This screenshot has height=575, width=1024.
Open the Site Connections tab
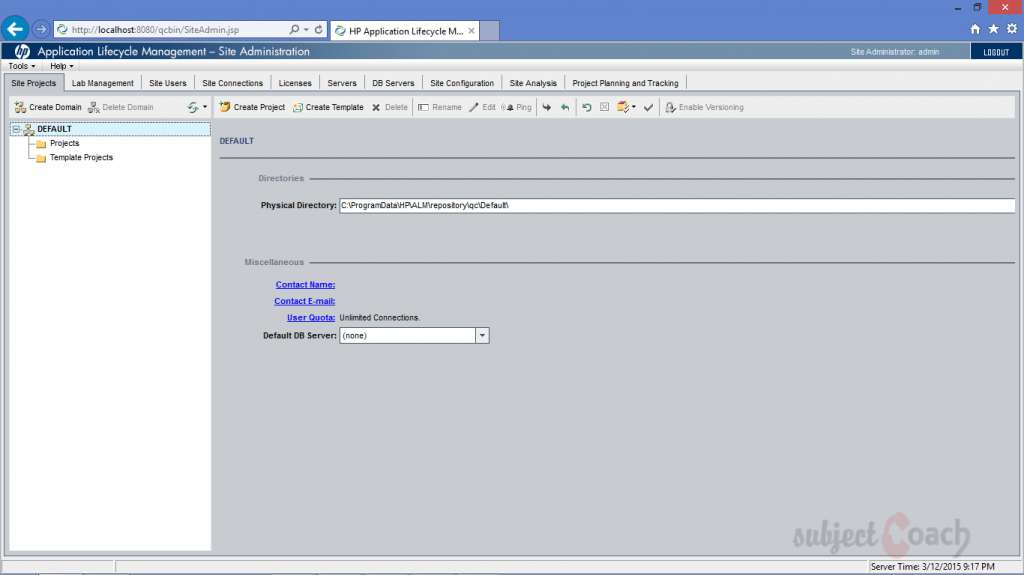[232, 83]
